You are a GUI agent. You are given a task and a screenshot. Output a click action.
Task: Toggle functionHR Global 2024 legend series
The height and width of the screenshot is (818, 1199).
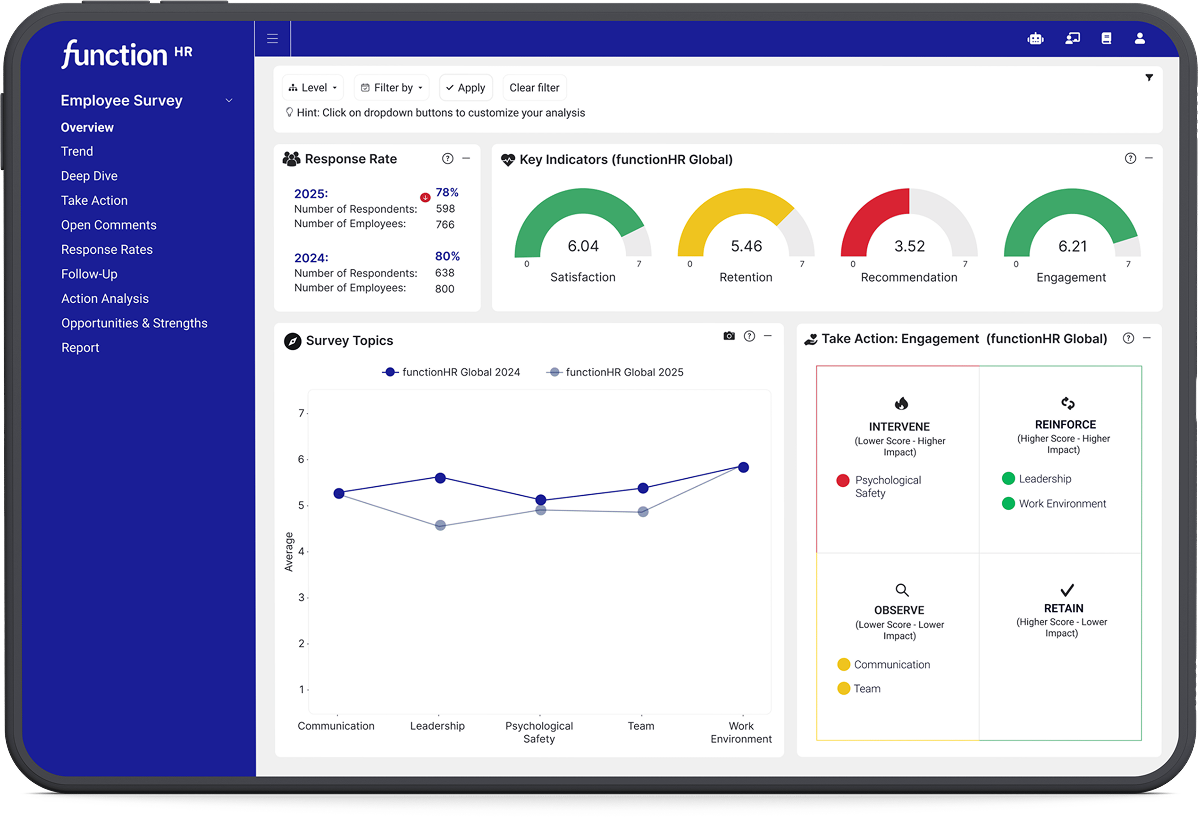(451, 372)
